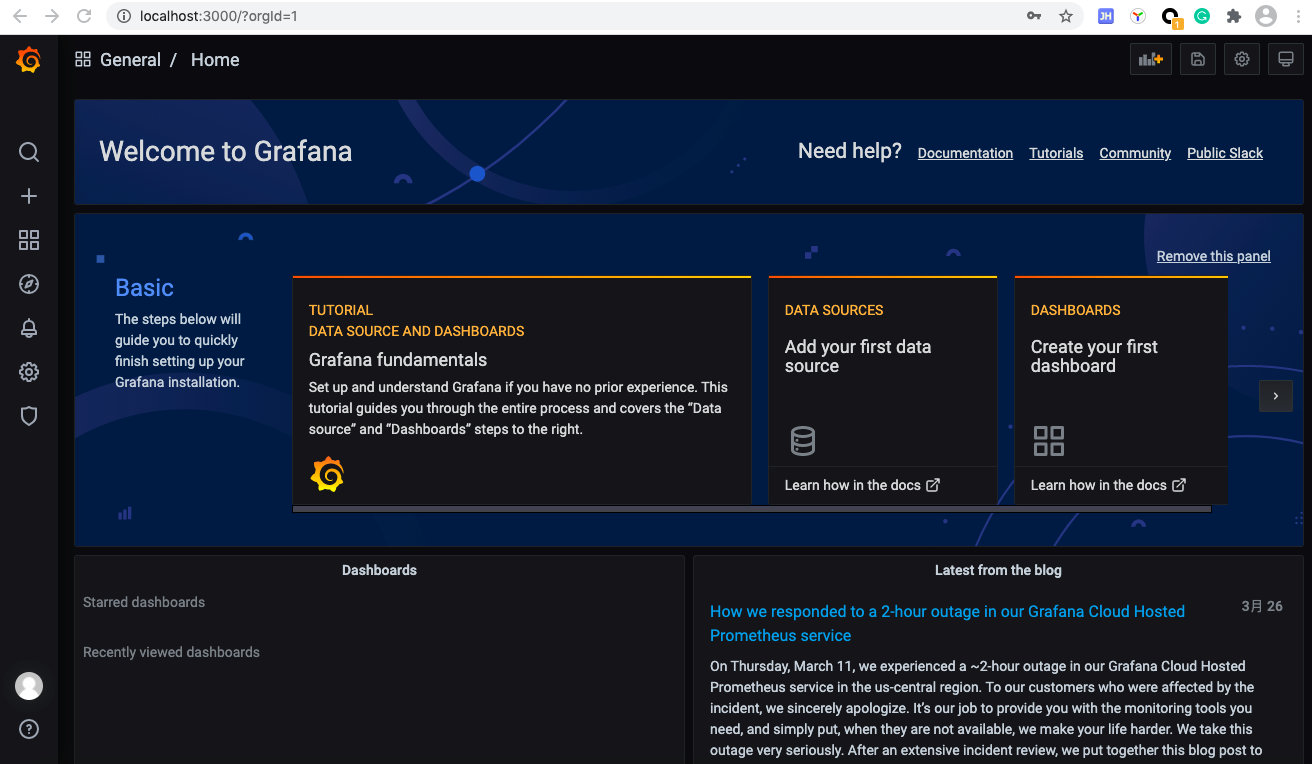Click Remove this panel link
The image size is (1312, 764).
(1214, 256)
